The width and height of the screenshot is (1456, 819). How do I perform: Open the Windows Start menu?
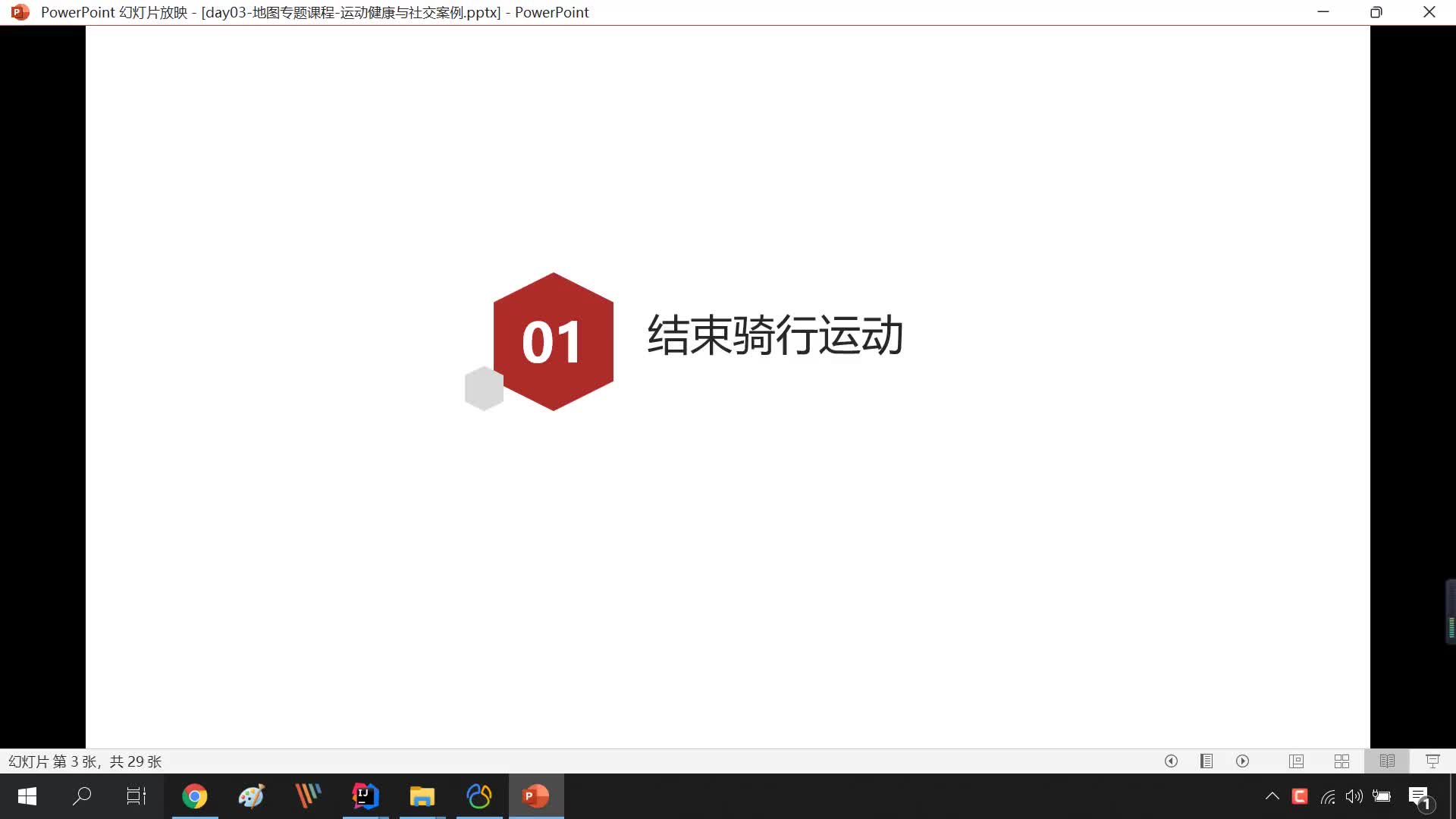tap(27, 796)
